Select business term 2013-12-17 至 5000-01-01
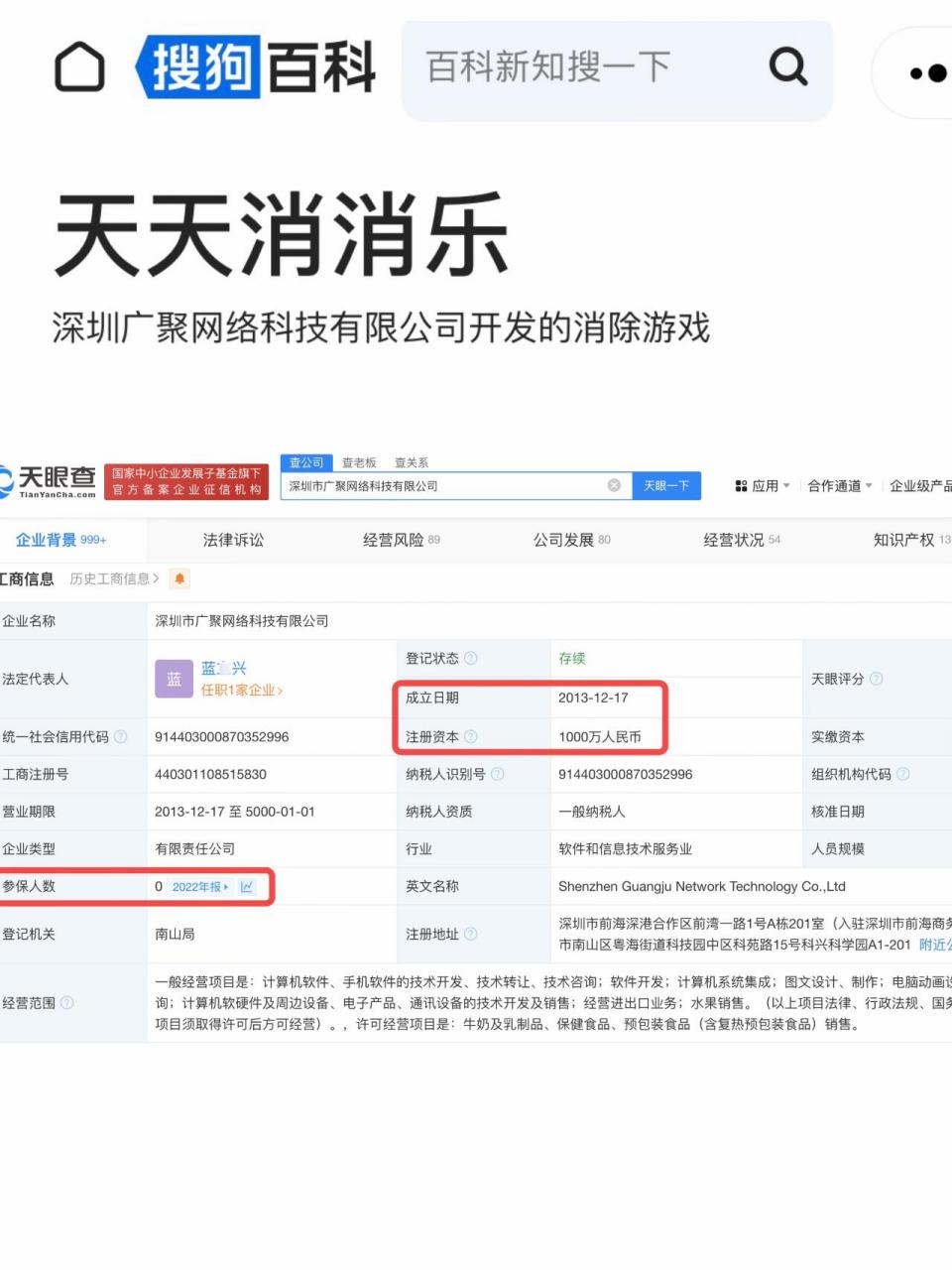952x1270 pixels. point(235,812)
